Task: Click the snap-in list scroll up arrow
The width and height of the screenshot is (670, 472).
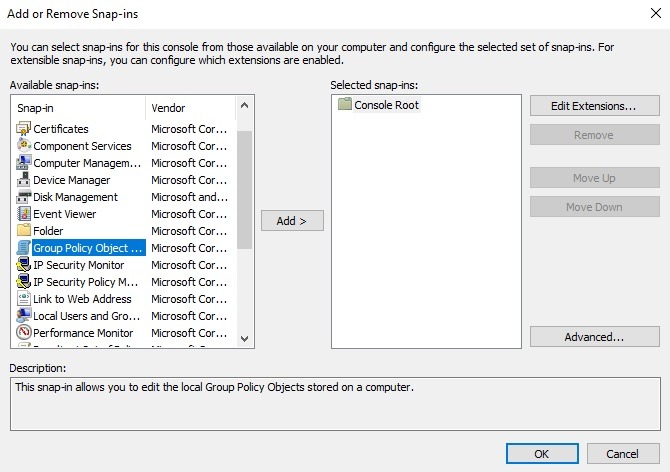Action: pyautogui.click(x=244, y=105)
